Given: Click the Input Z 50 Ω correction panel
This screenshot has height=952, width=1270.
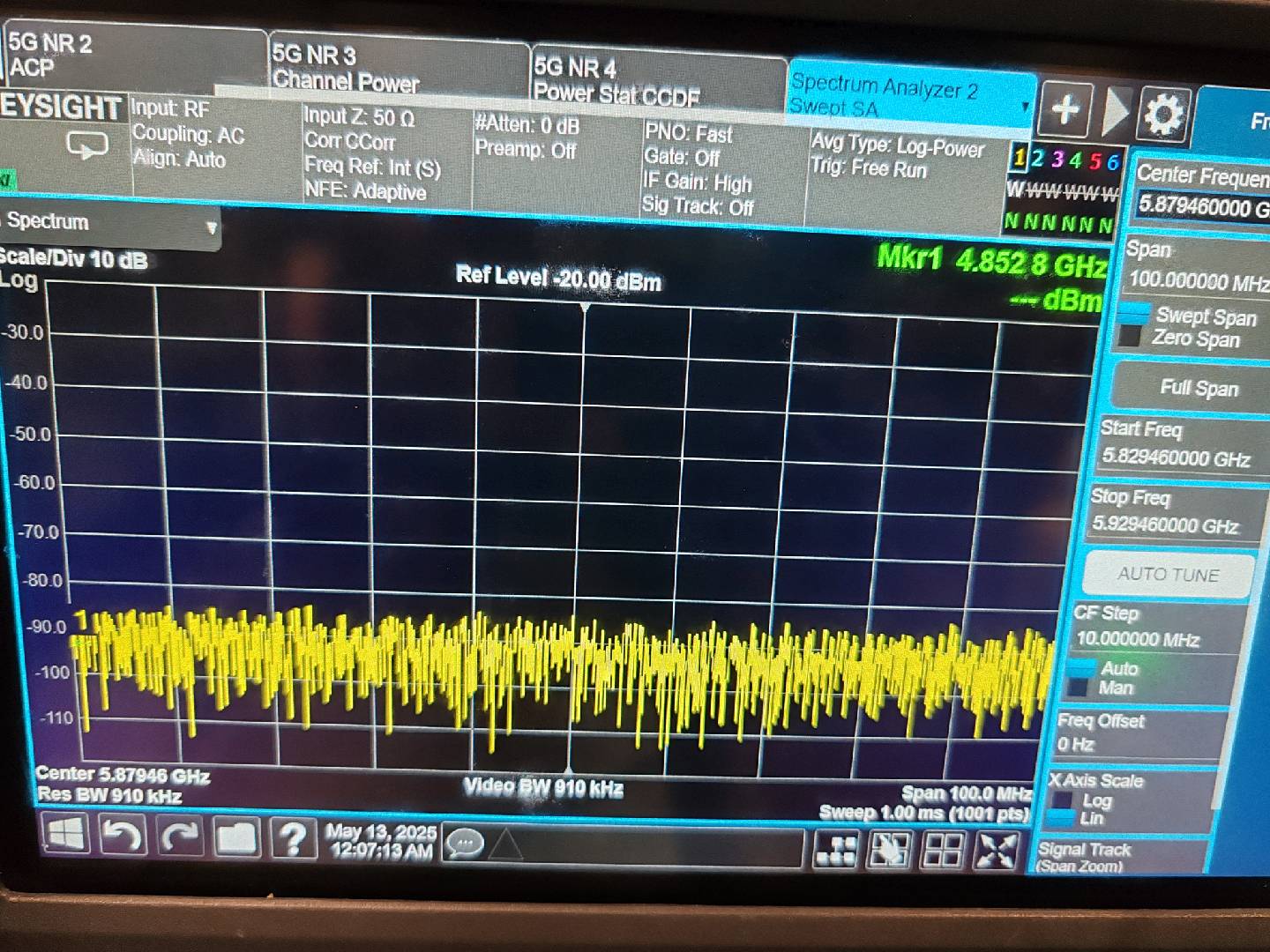Looking at the screenshot, I should click(386, 154).
